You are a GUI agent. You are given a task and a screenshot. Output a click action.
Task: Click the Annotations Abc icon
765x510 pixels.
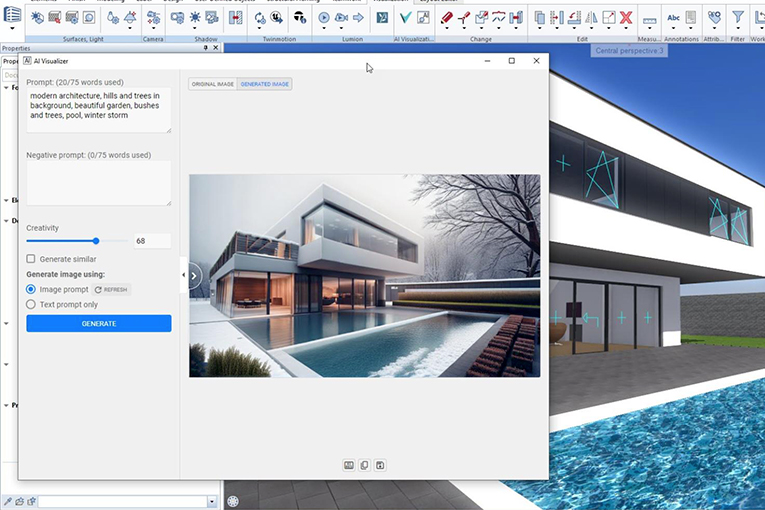coord(673,18)
